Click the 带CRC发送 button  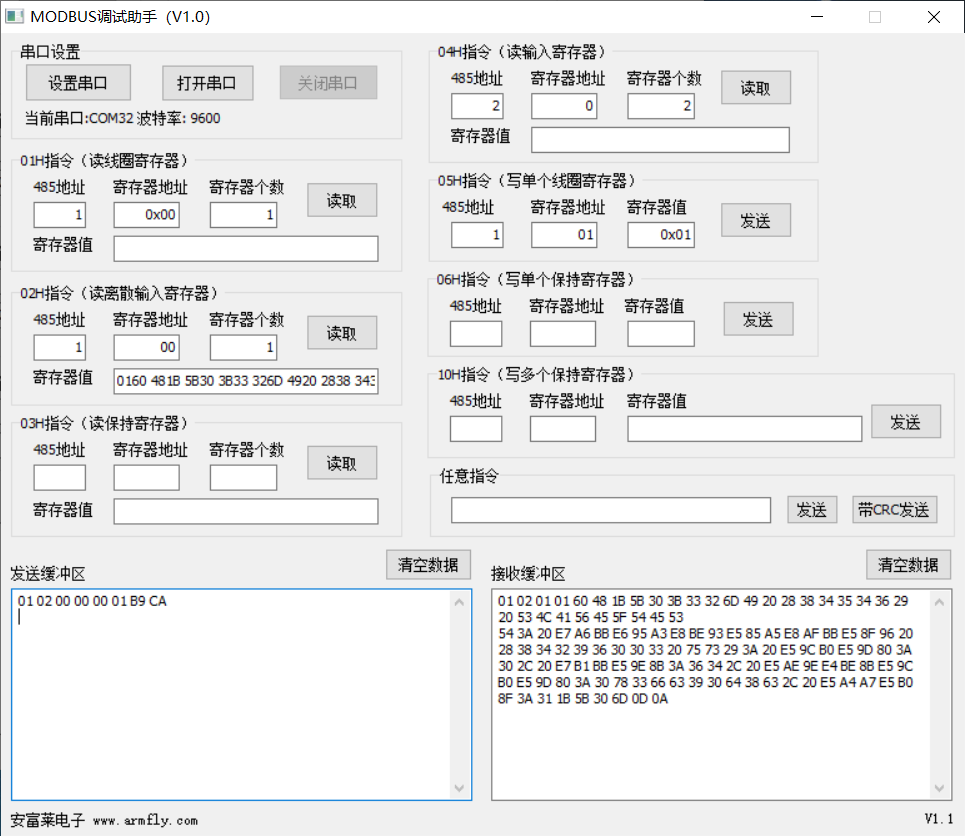894,510
